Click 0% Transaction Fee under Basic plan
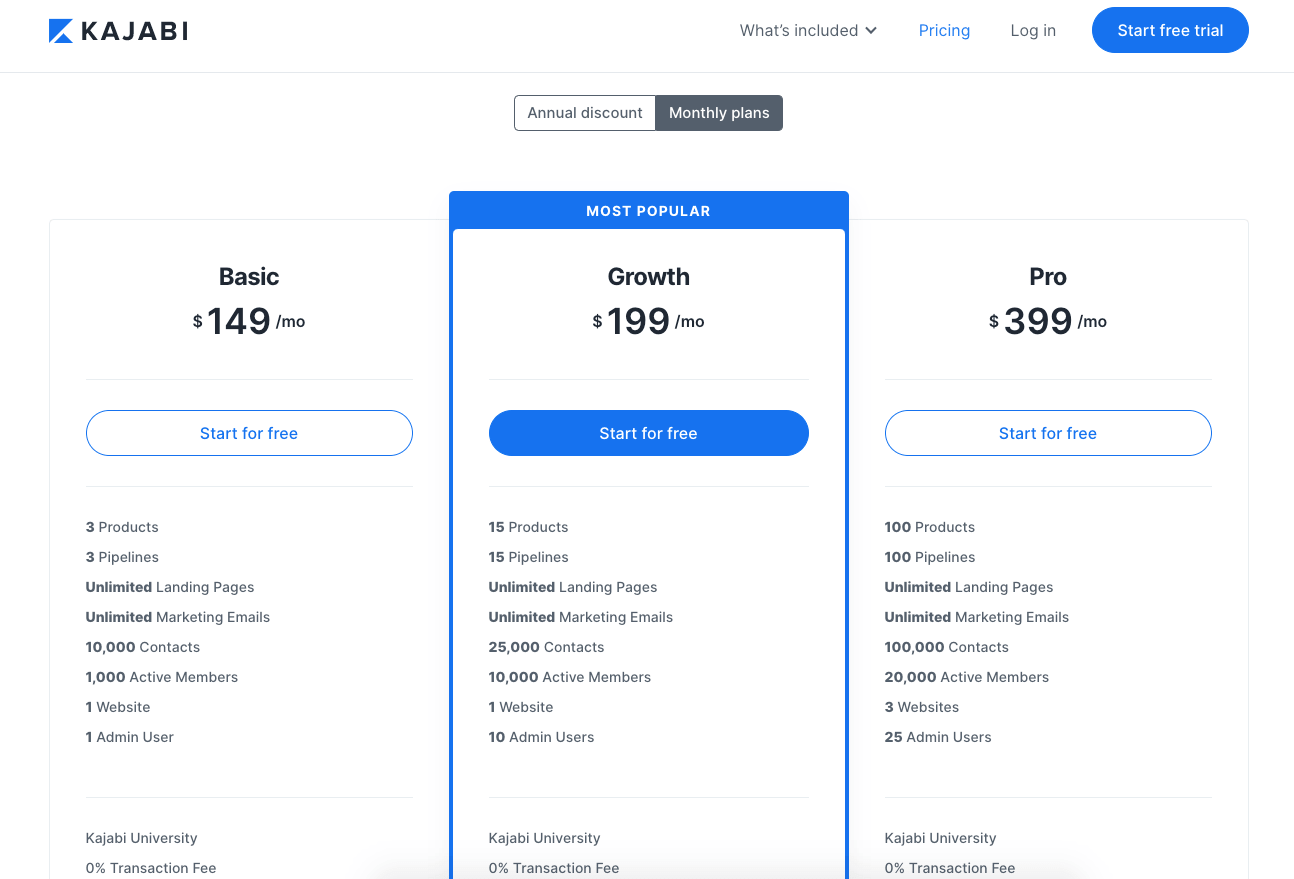This screenshot has width=1294, height=879. (151, 868)
